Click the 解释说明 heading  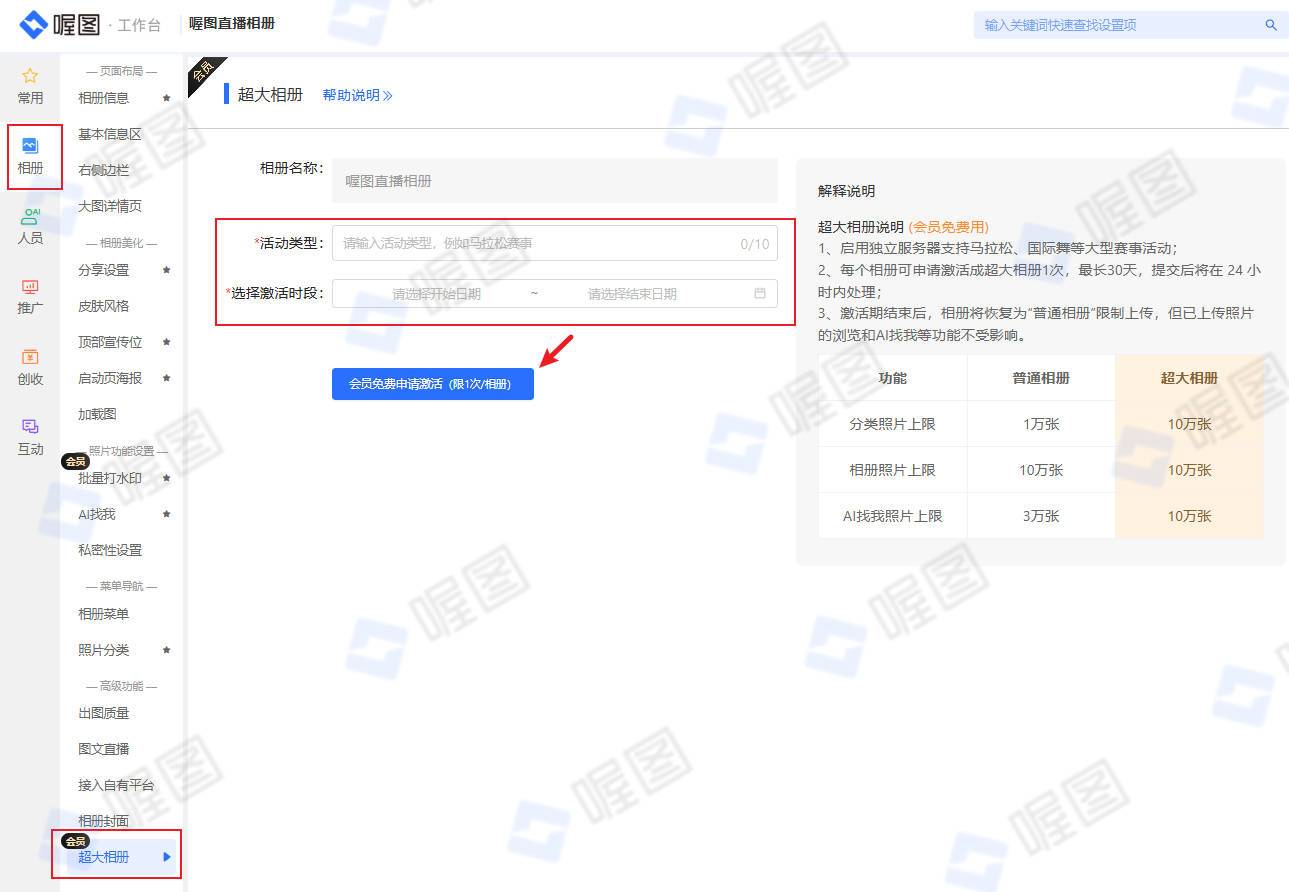coord(846,191)
